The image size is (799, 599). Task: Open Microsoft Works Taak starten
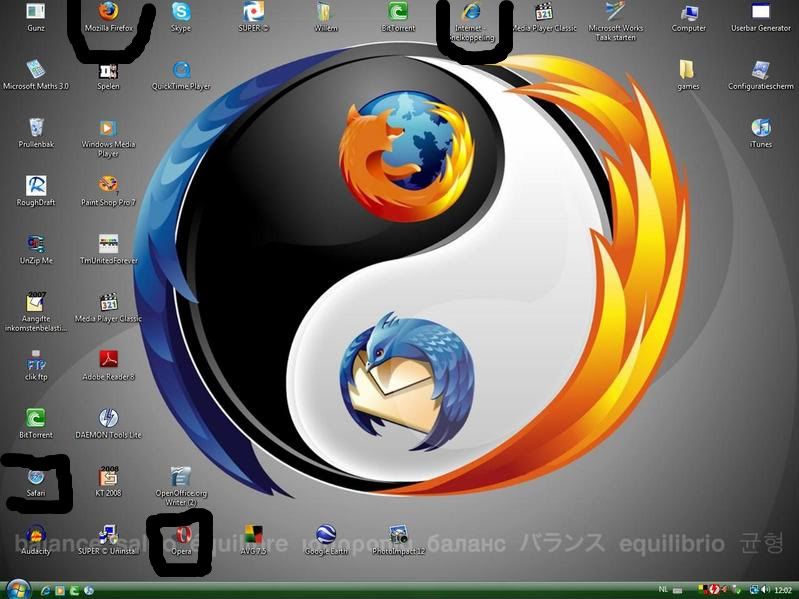pyautogui.click(x=616, y=22)
